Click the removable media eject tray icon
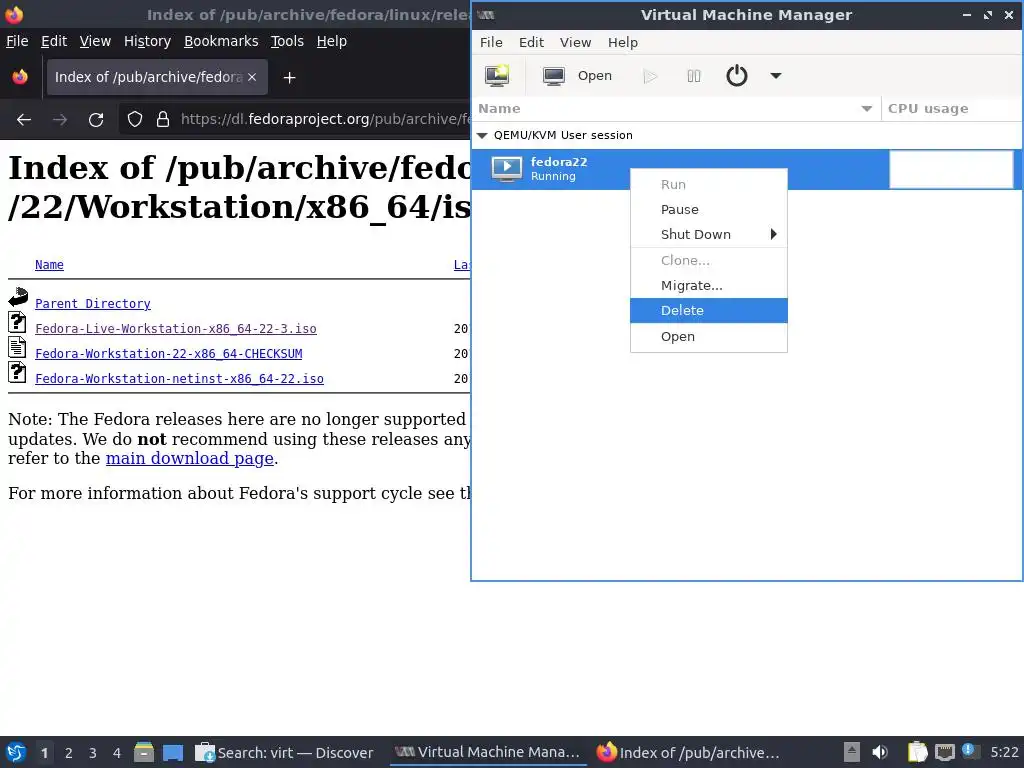This screenshot has height=768, width=1024. [852, 753]
